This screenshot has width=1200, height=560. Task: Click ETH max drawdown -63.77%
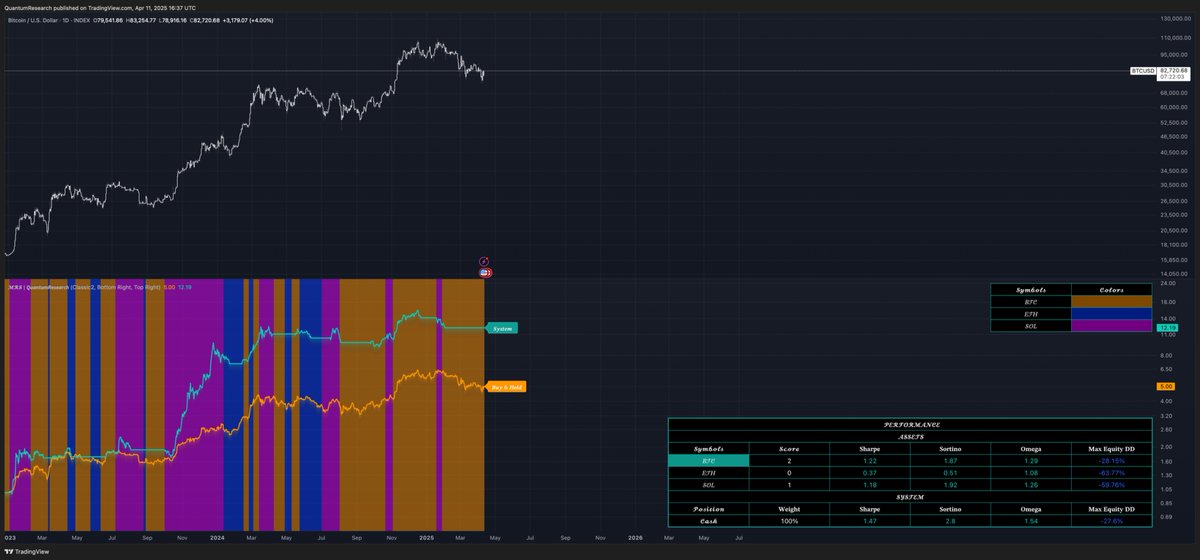pos(1111,473)
